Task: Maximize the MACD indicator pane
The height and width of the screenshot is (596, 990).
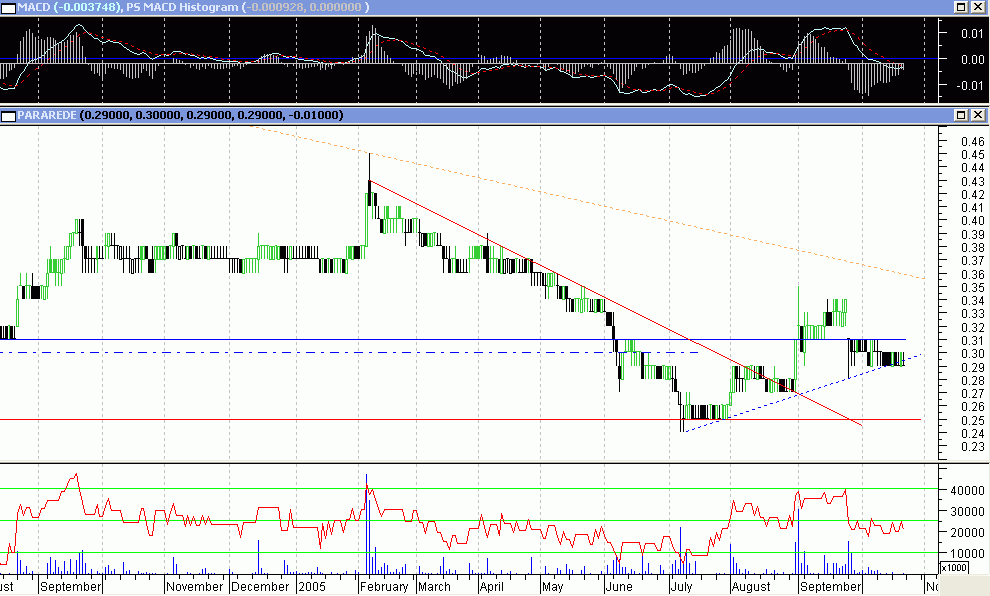Action: (x=961, y=7)
